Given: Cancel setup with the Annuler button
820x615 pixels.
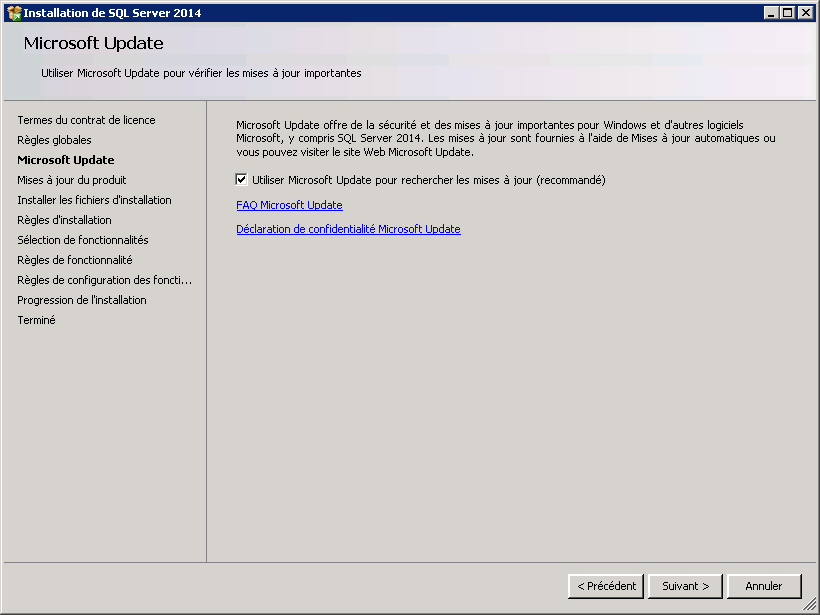Looking at the screenshot, I should 764,586.
